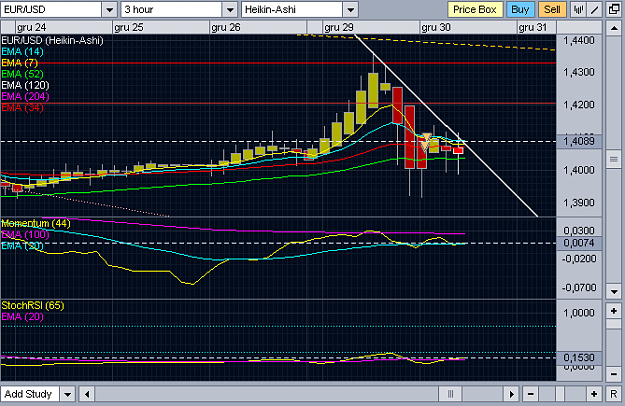Click the gru 29 date header

point(339,27)
